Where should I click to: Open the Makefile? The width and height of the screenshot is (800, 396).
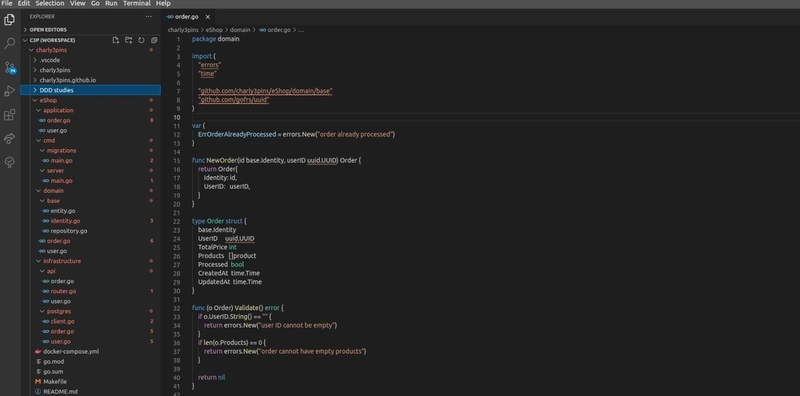click(x=90, y=381)
